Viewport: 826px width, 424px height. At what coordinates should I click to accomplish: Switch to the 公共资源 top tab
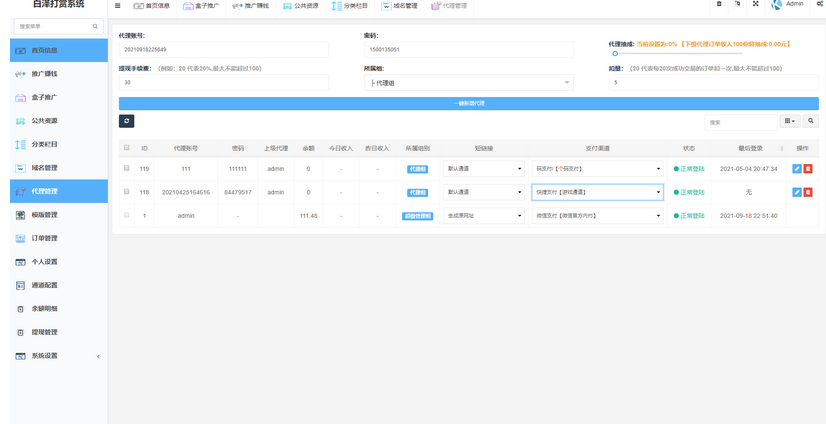pos(300,6)
